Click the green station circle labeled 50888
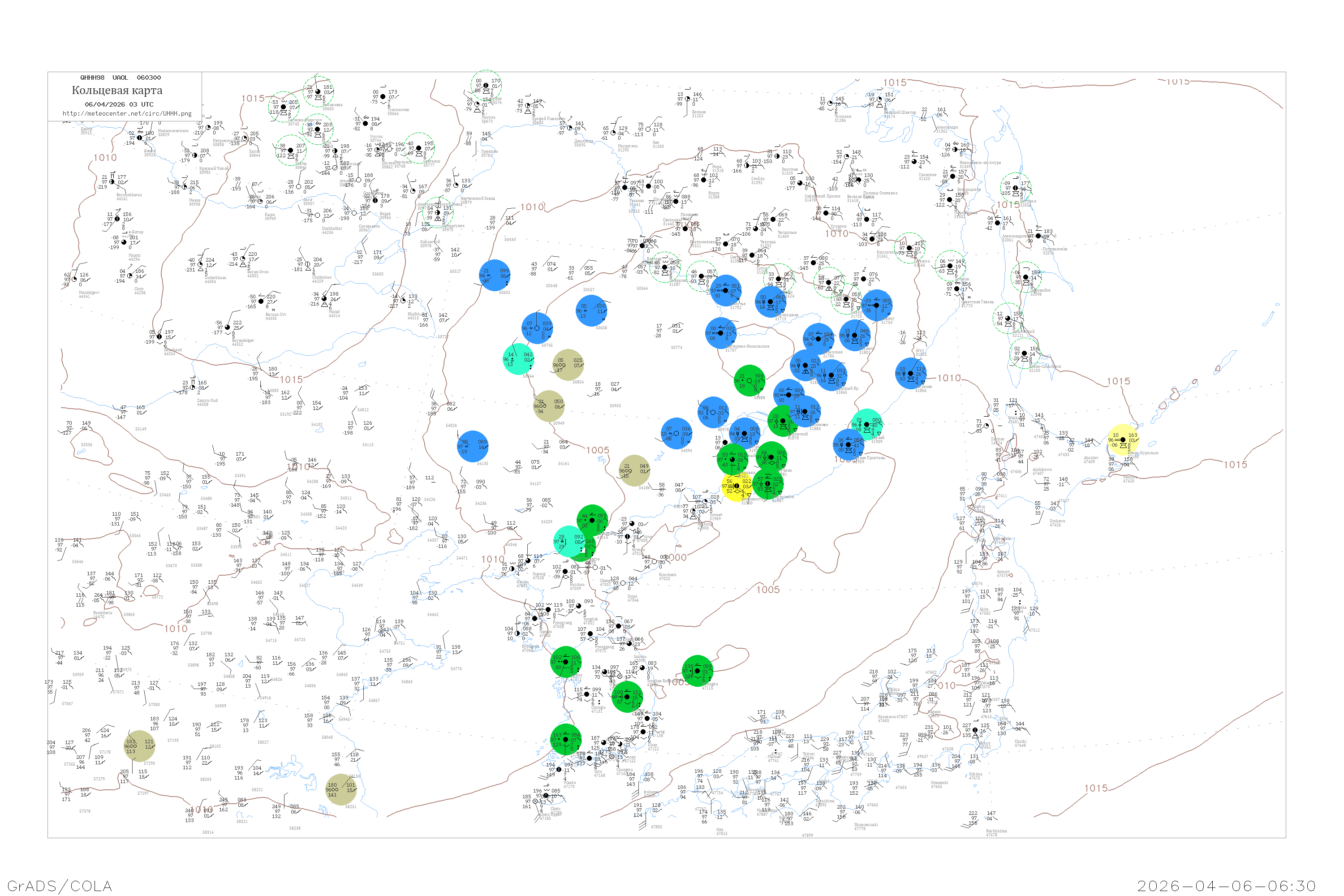The image size is (1344, 896). pyautogui.click(x=750, y=380)
